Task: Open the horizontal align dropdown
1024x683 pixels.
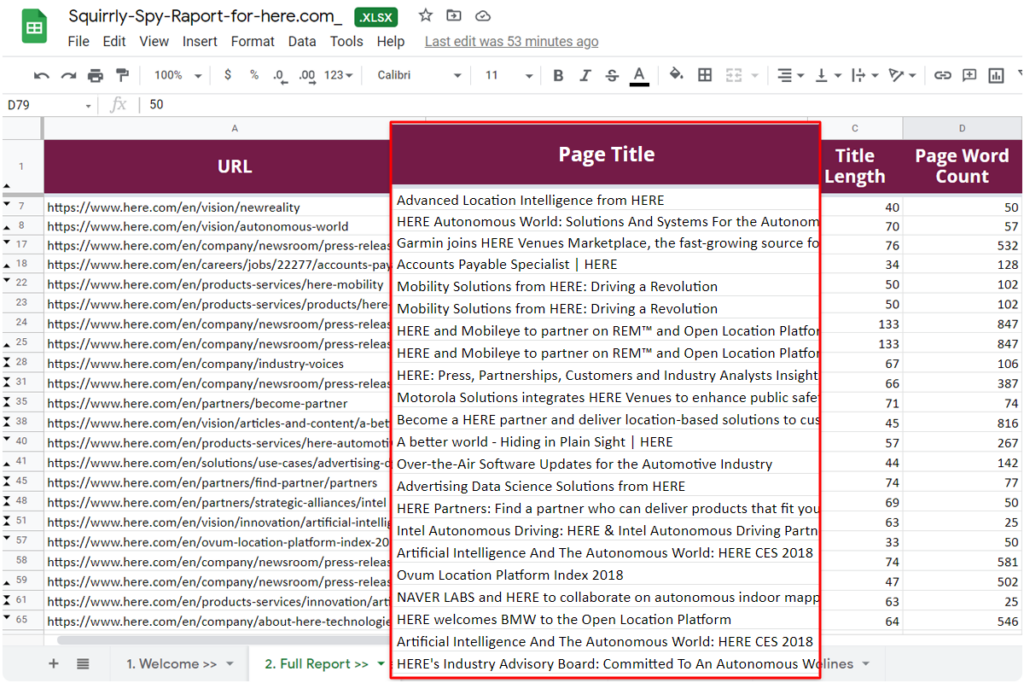Action: pyautogui.click(x=790, y=76)
